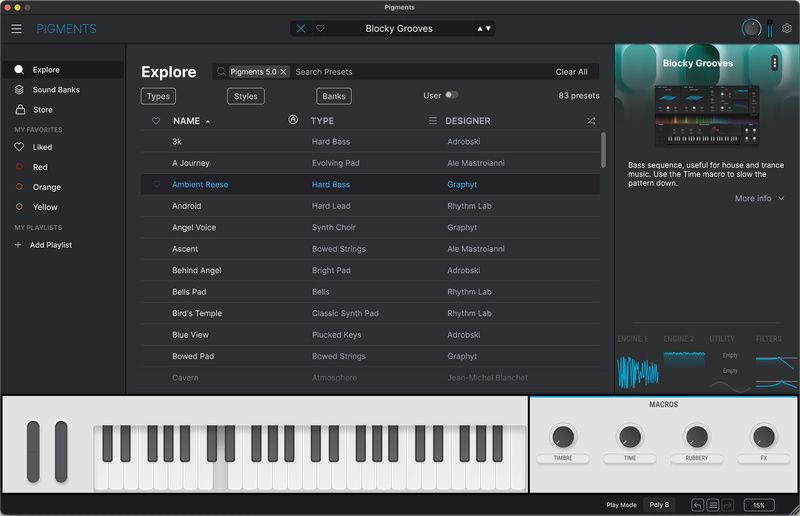Open the edit history list icon
This screenshot has width=800, height=516.
(713, 505)
